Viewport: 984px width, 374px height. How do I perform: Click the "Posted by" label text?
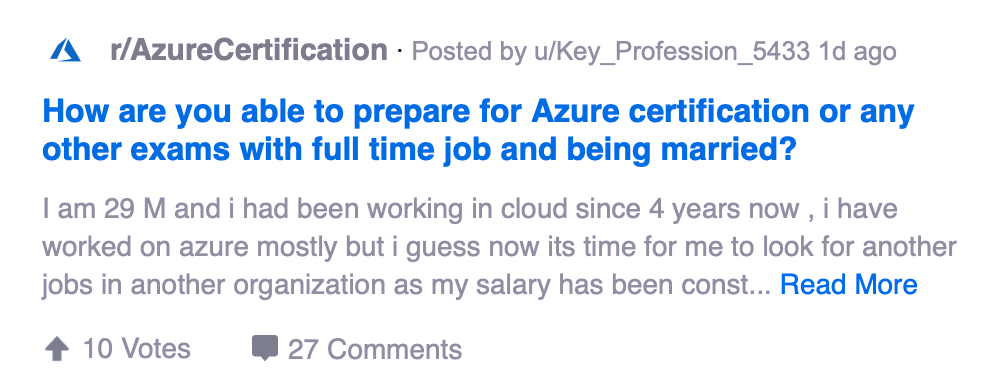[468, 51]
